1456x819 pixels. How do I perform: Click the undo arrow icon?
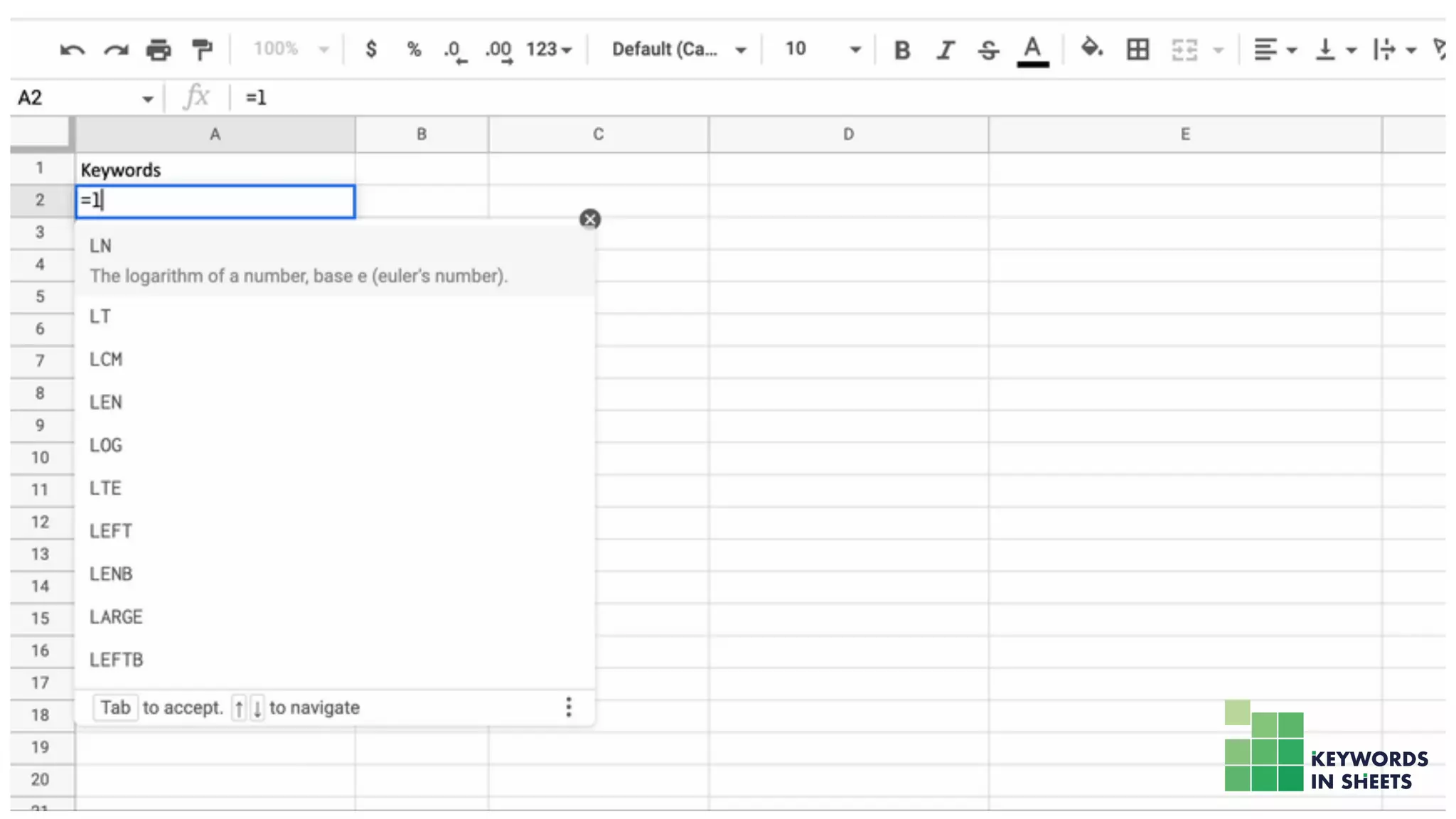(72, 50)
